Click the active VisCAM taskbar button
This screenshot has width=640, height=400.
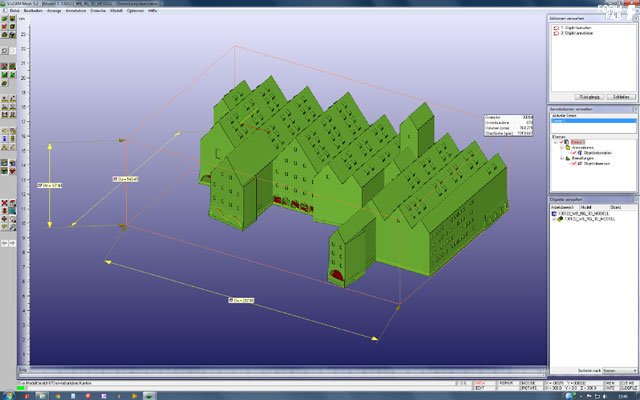(x=149, y=396)
